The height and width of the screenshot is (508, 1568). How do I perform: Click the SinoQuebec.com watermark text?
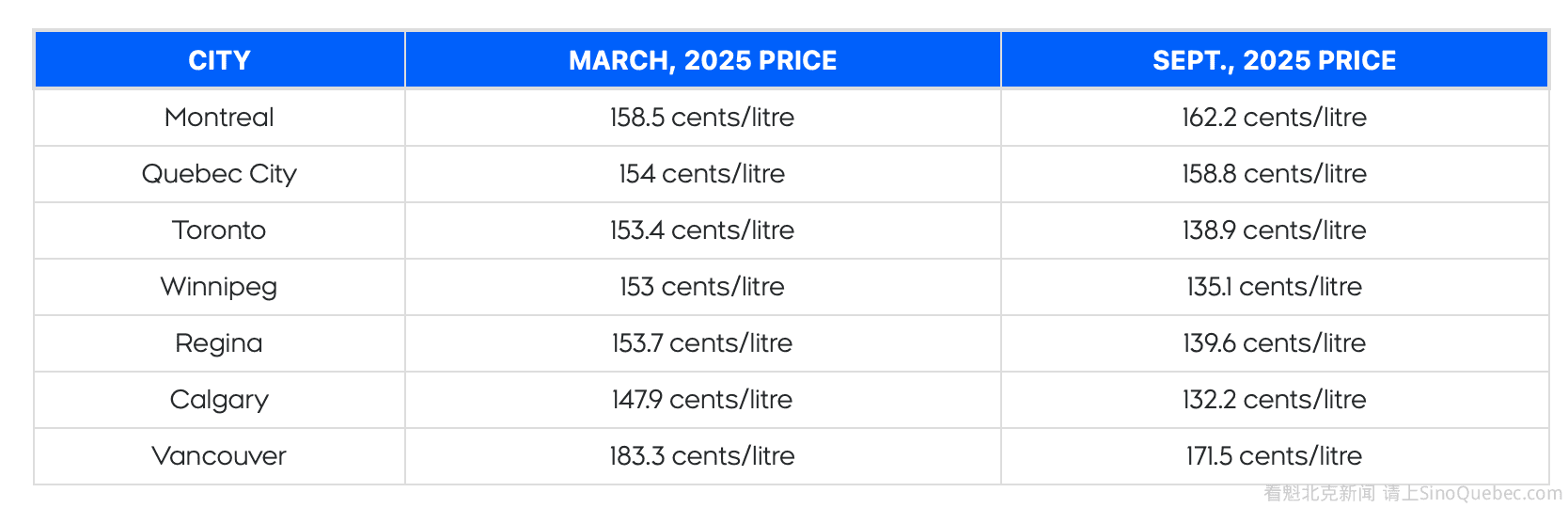tap(1490, 493)
